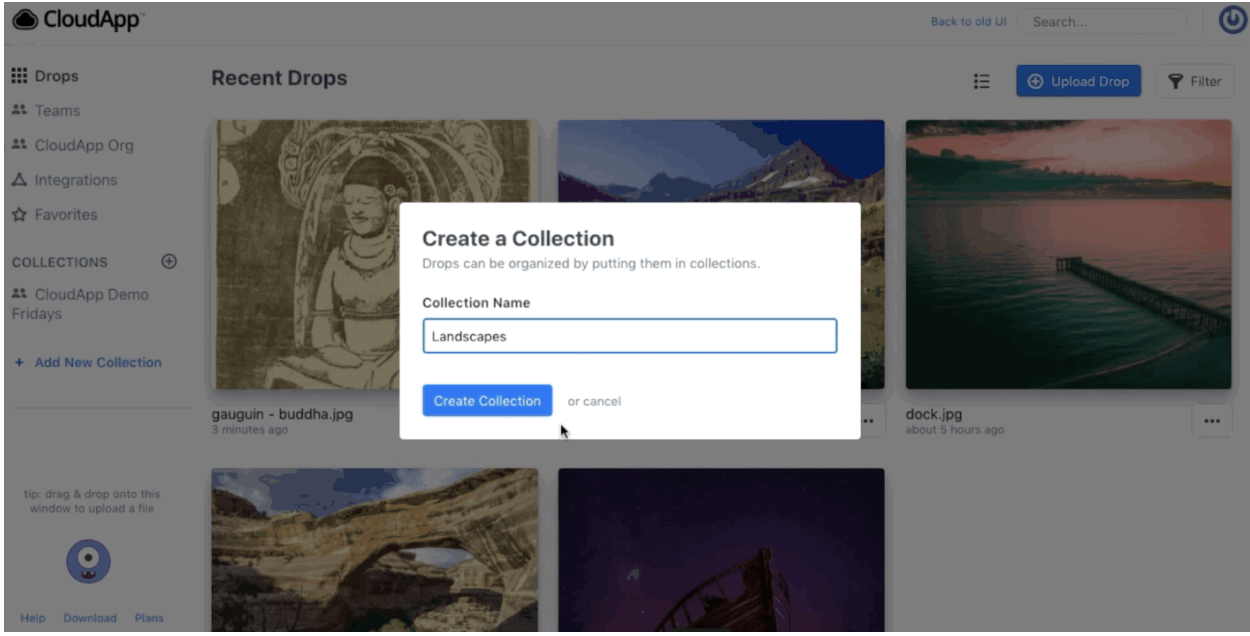Open the dock.jpg options via ellipsis
The image size is (1250, 636).
(1213, 421)
